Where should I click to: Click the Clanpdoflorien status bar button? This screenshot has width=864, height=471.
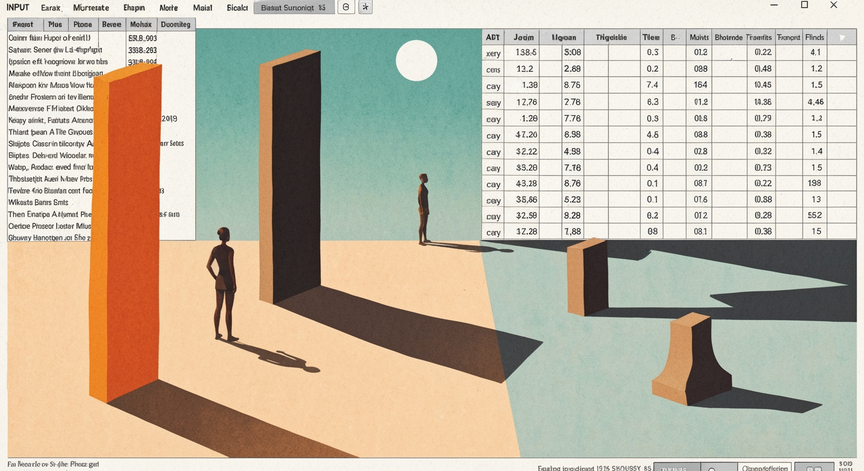[x=765, y=468]
